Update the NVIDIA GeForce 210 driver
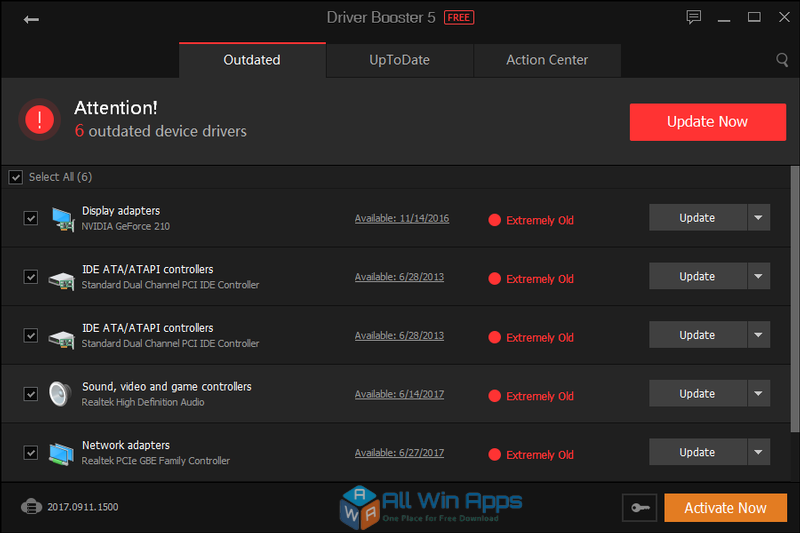 [698, 218]
